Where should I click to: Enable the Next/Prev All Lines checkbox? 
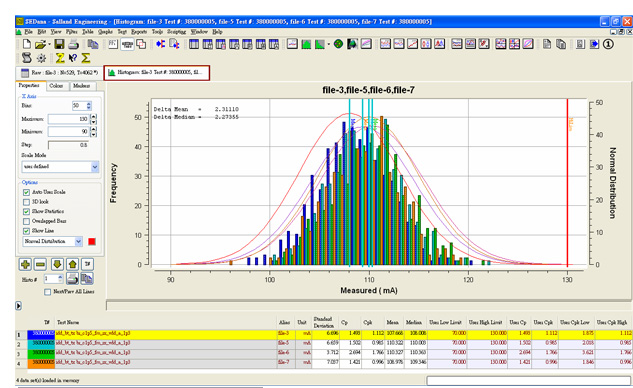[x=48, y=292]
